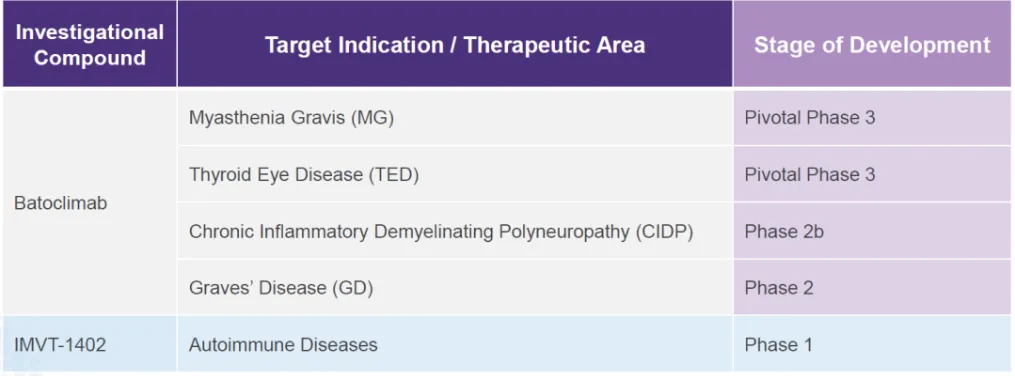
Task: Click the word Compound in the header
Action: point(90,58)
